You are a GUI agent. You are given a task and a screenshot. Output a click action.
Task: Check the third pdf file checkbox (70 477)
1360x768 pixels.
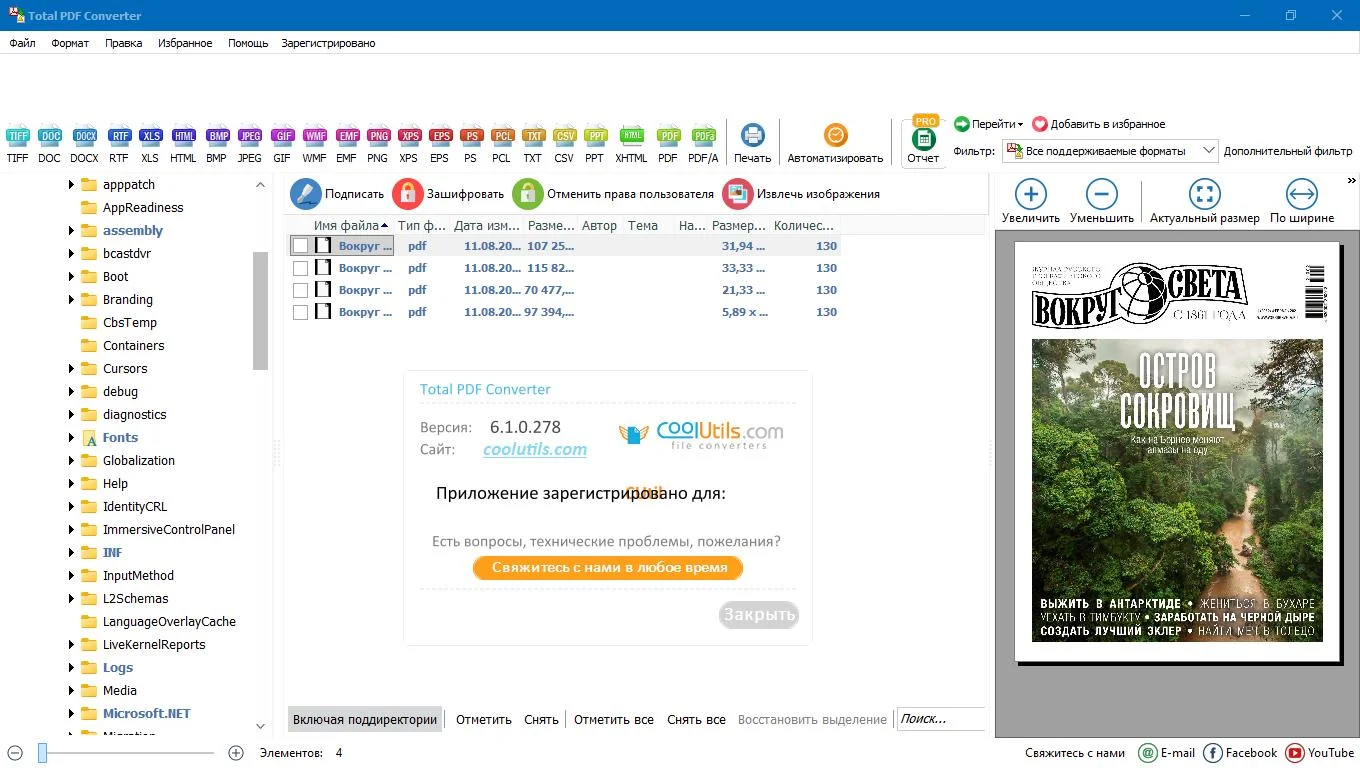point(300,290)
